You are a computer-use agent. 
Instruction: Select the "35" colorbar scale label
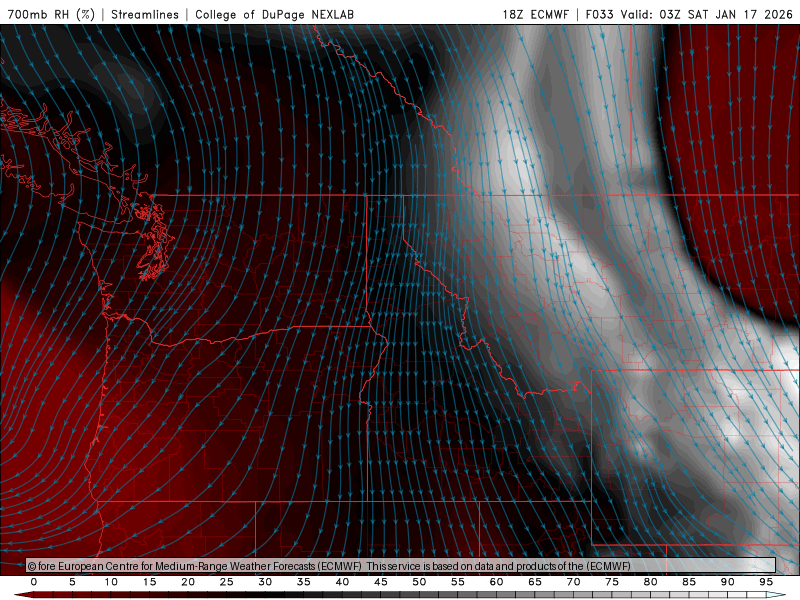[304, 582]
